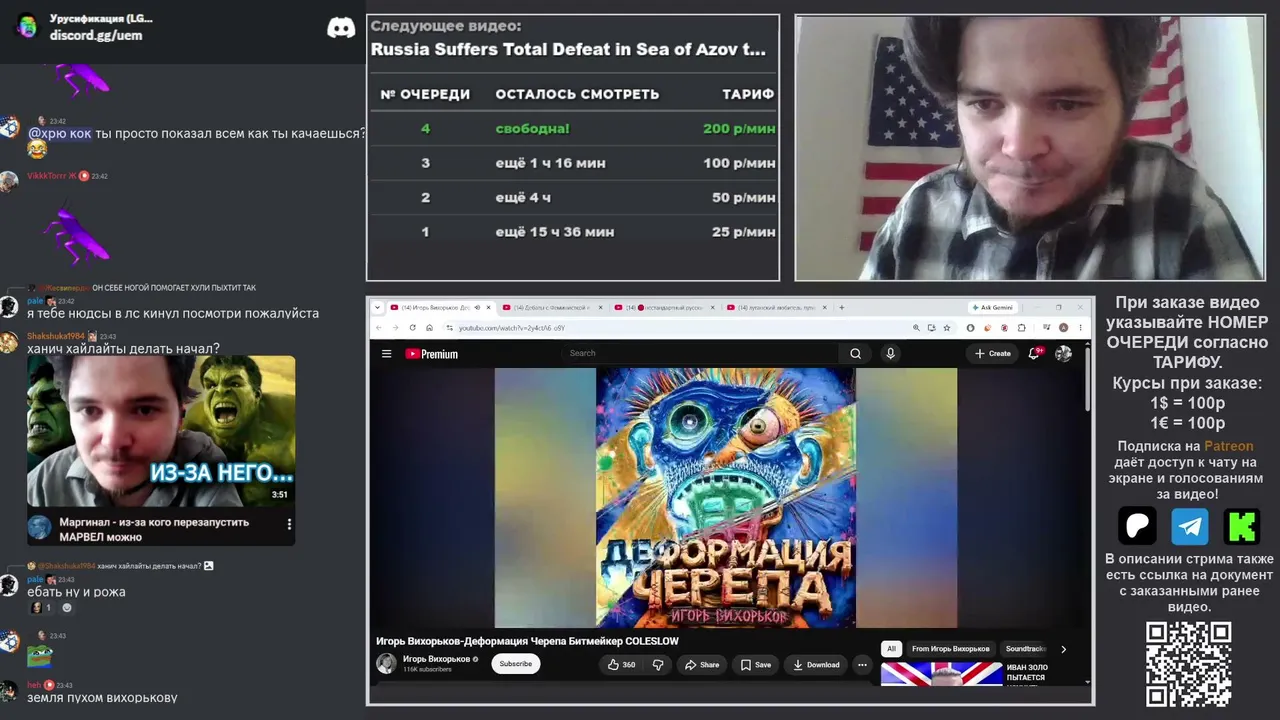
Task: Open the browser home page icon
Action: 429,328
